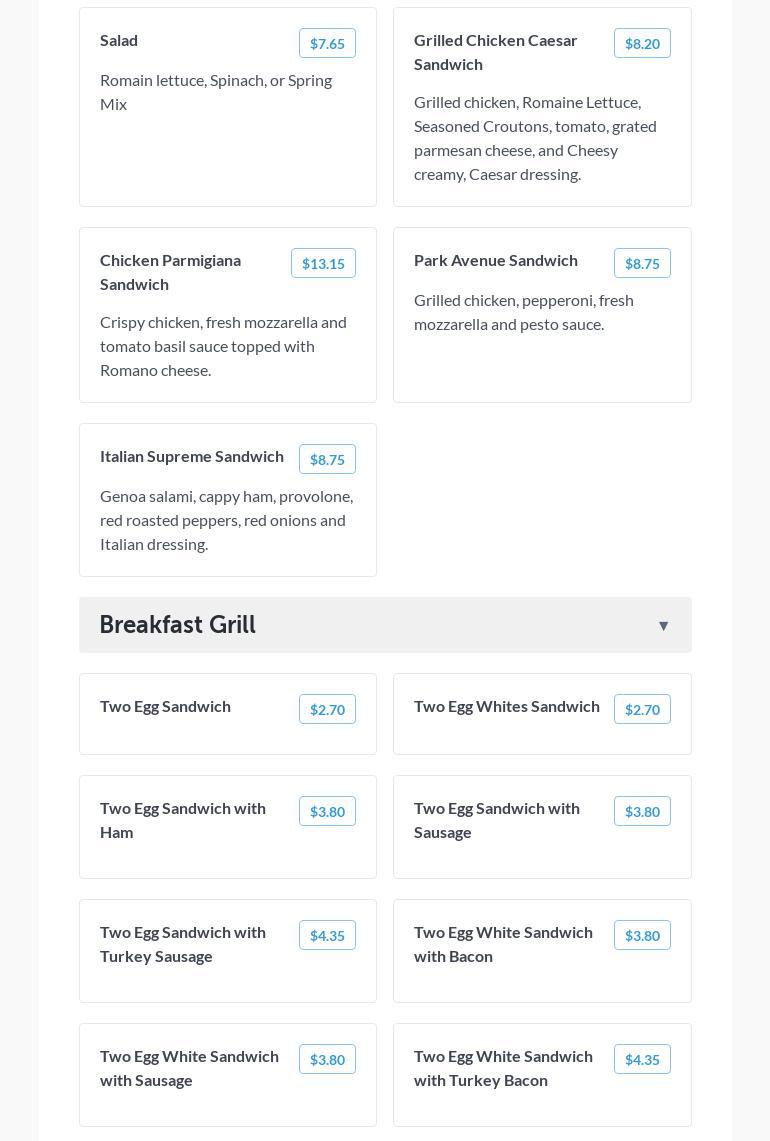Pick the Two Egg Sandwich with Ham price
Screen dimensions: 770x1141
click(x=327, y=811)
